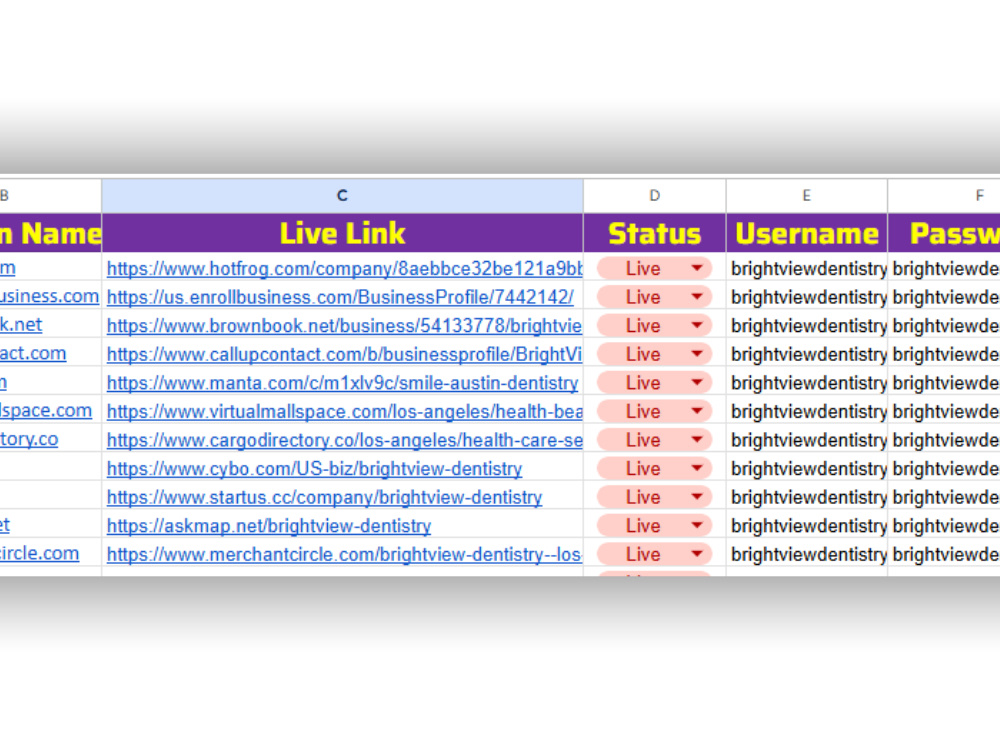Open Status dropdown in askmap.net row
Viewport: 1000px width, 750px height.
[697, 526]
